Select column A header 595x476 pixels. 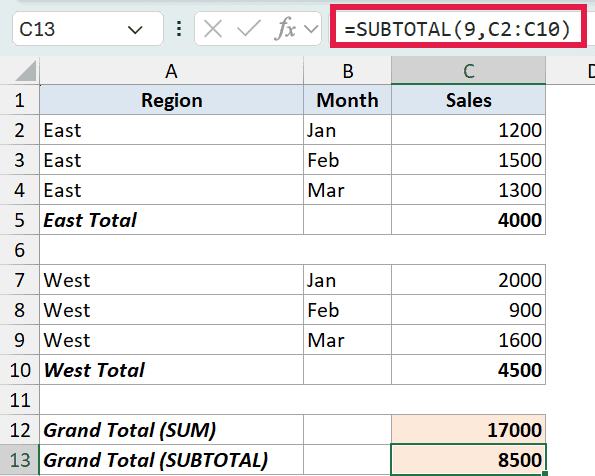172,71
